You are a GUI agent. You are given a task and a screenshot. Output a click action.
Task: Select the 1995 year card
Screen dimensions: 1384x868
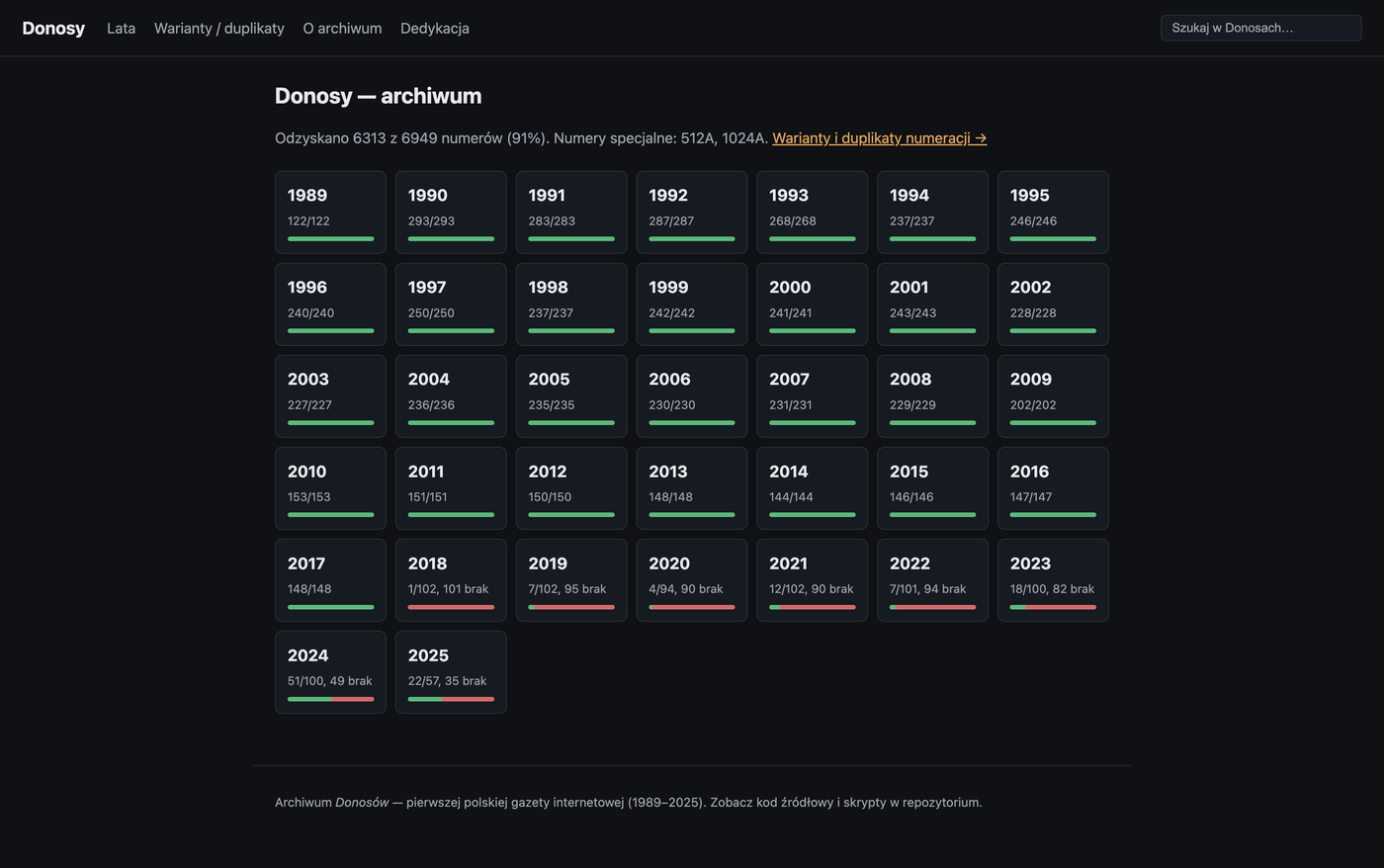1053,213
